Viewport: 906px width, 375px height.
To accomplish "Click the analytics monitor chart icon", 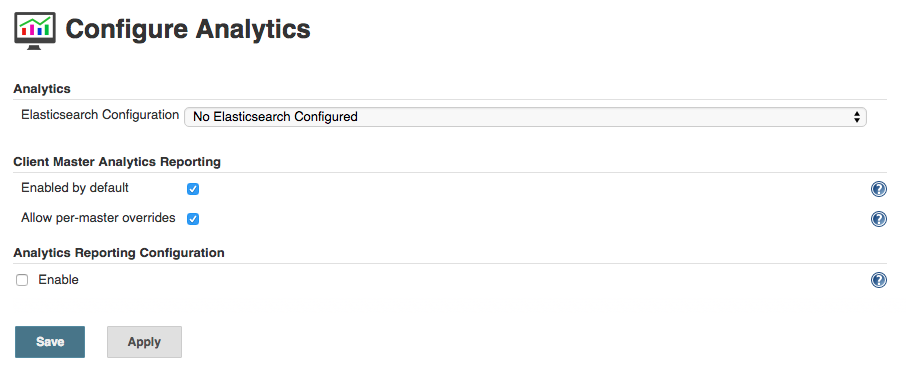I will (x=35, y=30).
